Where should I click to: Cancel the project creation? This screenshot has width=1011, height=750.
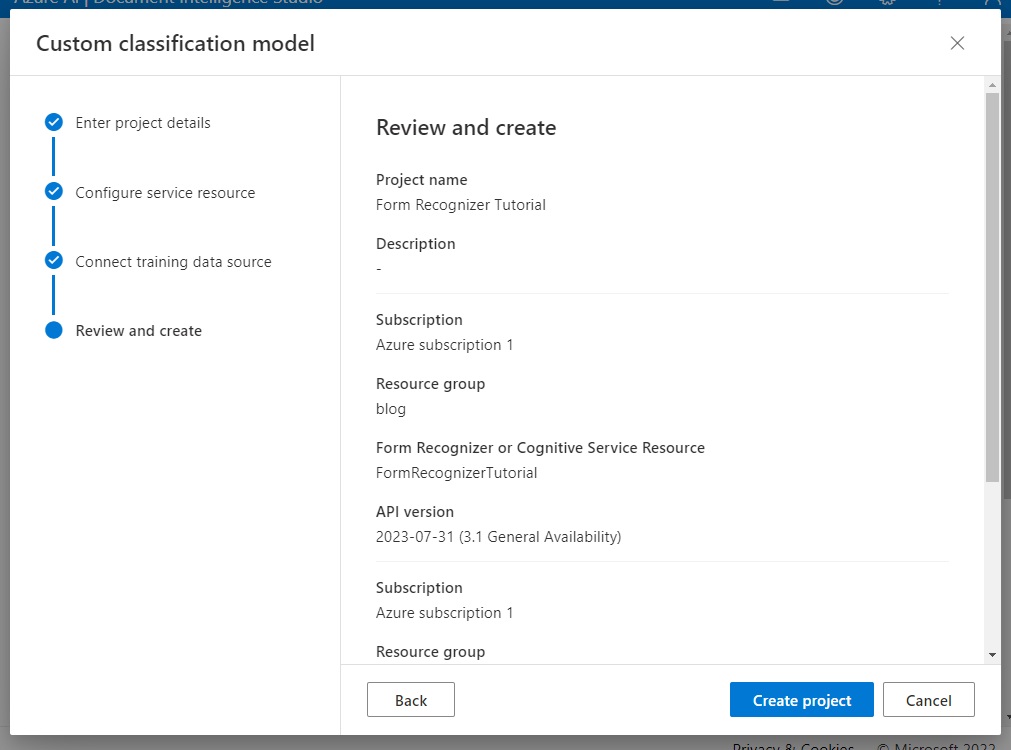[x=928, y=700]
